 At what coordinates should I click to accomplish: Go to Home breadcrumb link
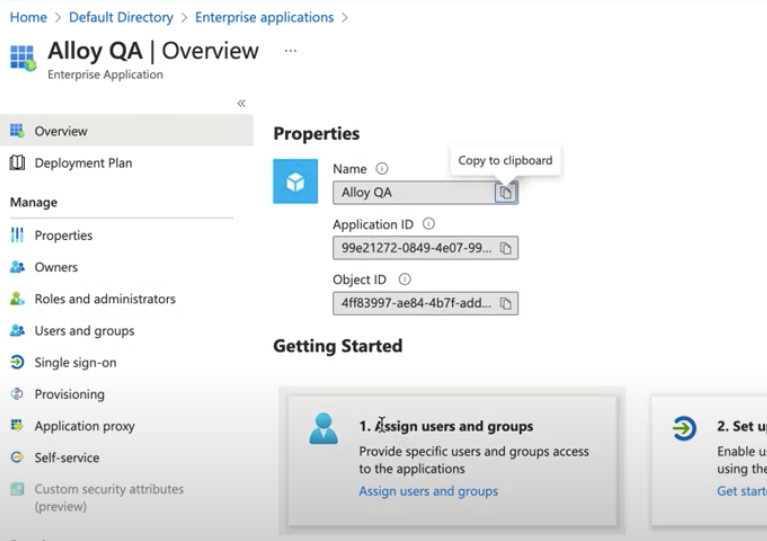pos(28,17)
